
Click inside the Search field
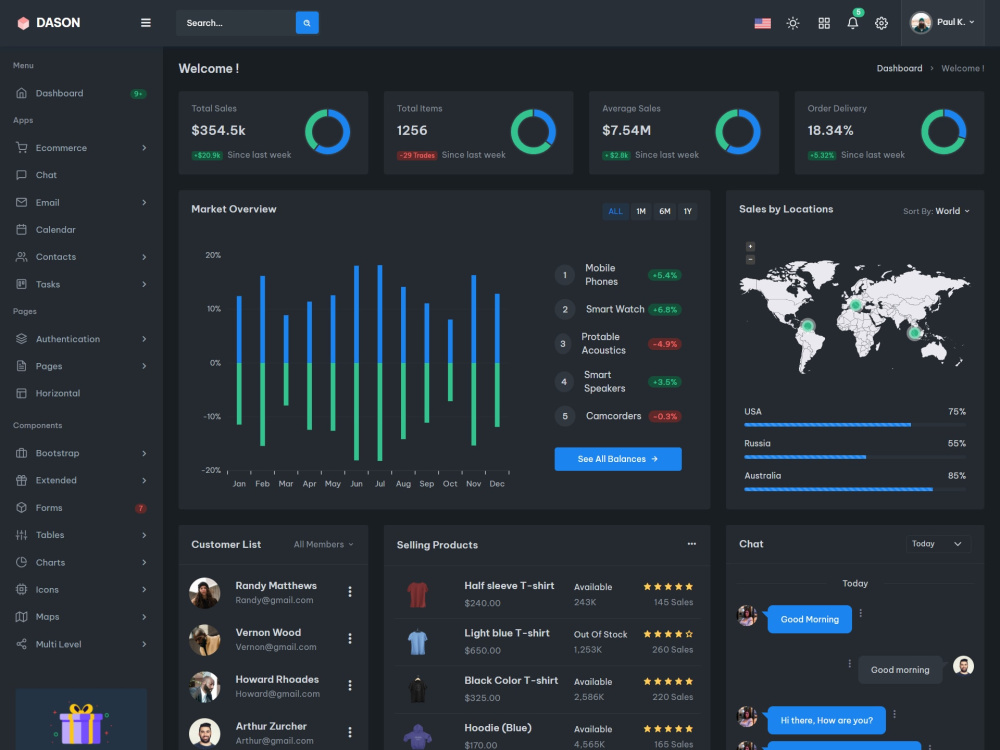point(236,23)
